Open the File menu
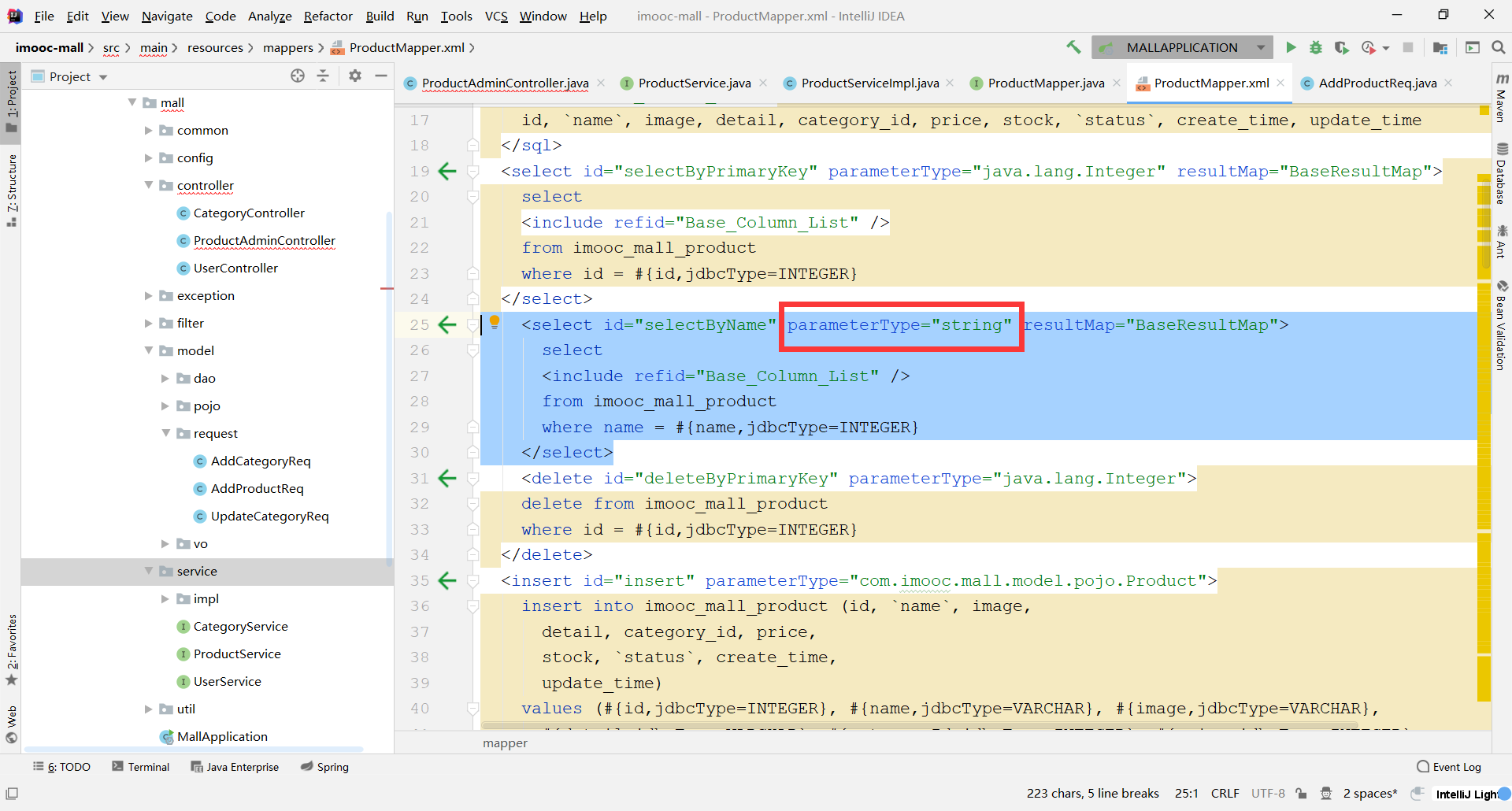The width and height of the screenshot is (1512, 811). [44, 16]
